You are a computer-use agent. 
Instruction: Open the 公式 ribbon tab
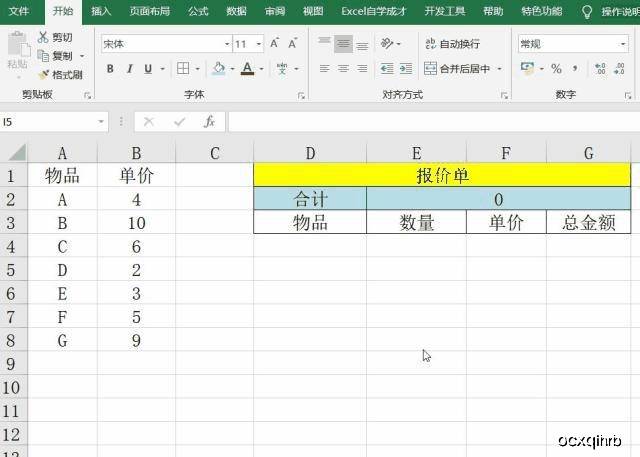pyautogui.click(x=198, y=11)
